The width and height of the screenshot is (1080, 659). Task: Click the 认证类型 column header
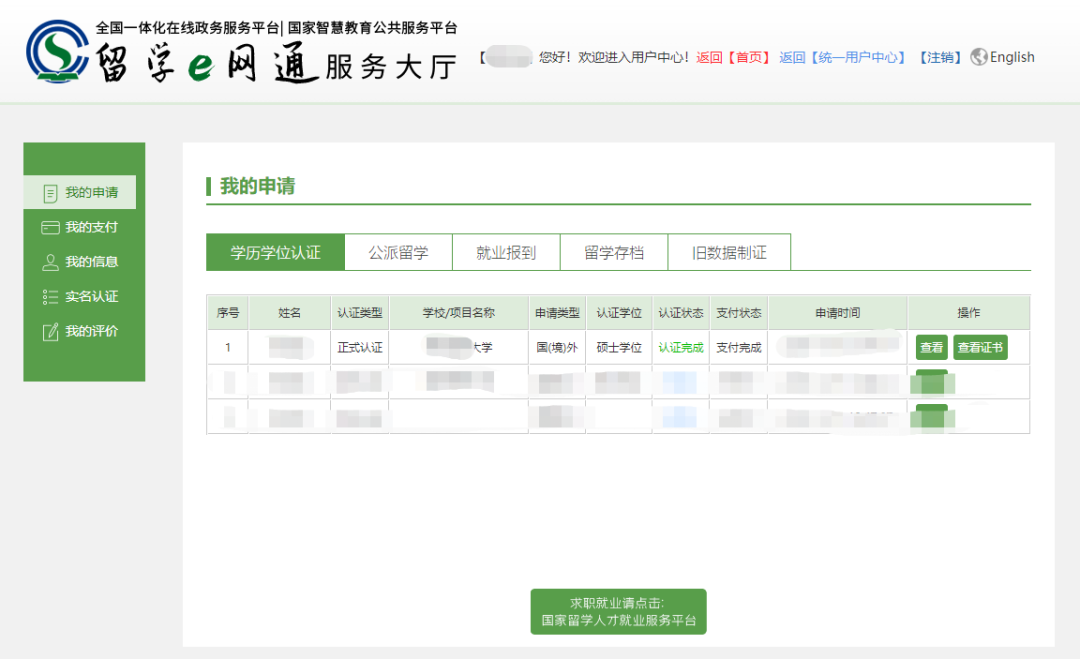360,313
